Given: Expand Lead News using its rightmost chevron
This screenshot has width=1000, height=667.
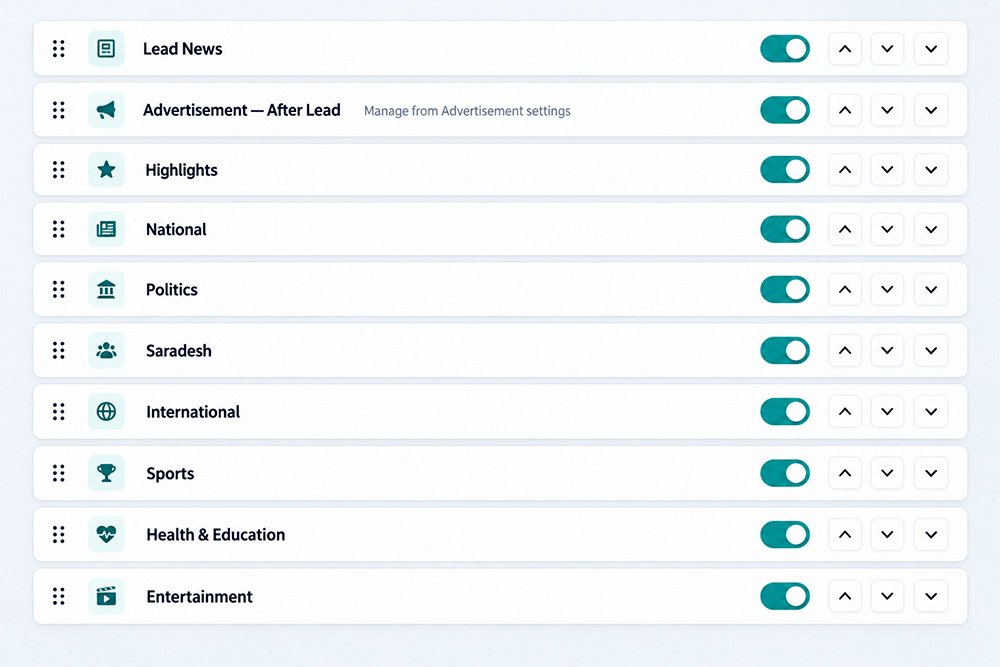Looking at the screenshot, I should [931, 48].
